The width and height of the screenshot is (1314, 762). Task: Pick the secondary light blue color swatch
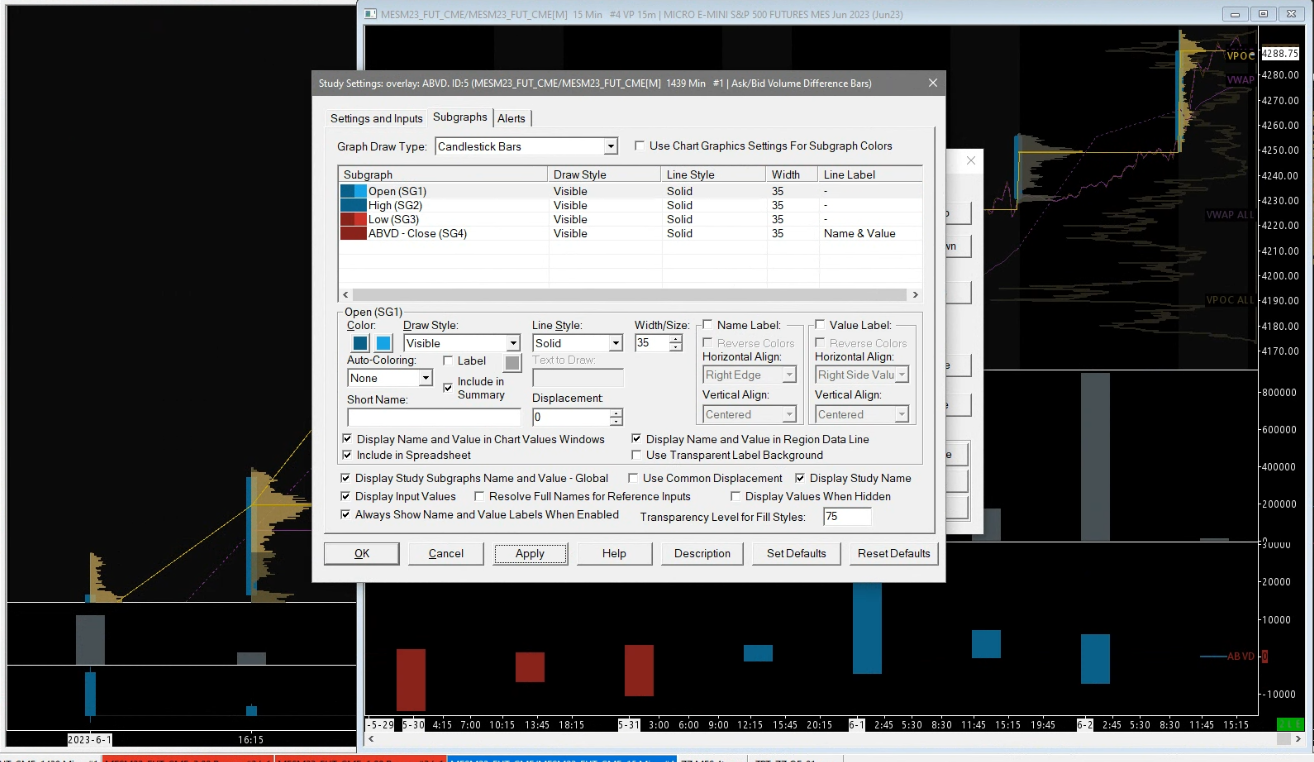(x=383, y=343)
